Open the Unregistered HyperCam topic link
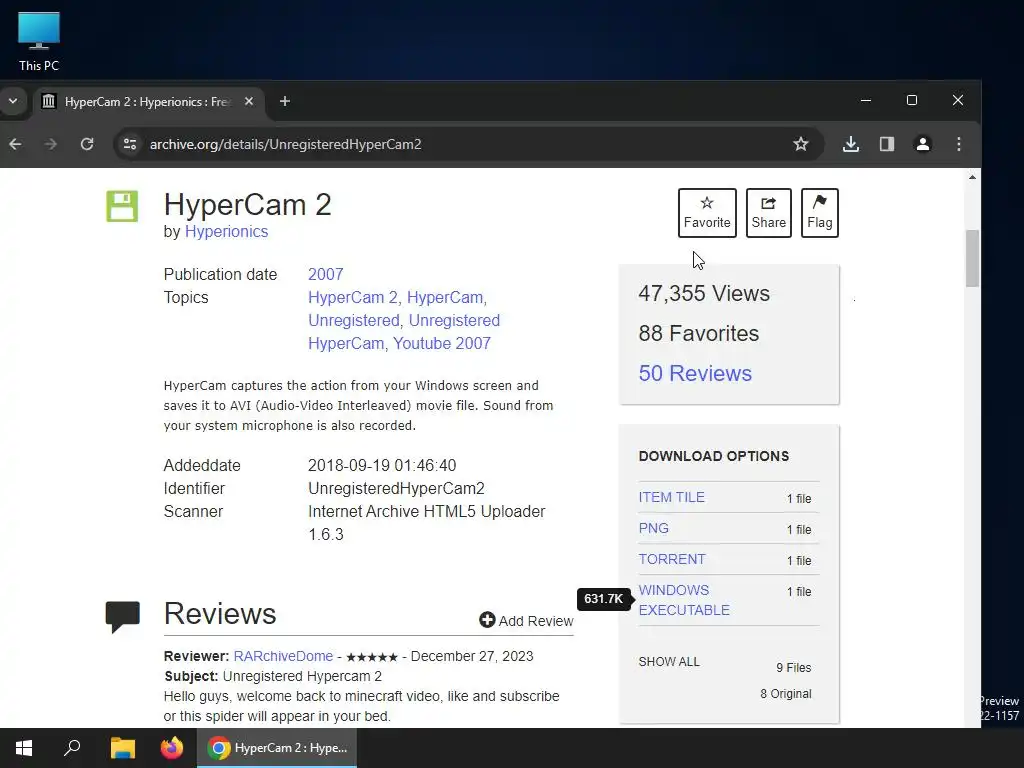The image size is (1024, 768). (x=404, y=332)
